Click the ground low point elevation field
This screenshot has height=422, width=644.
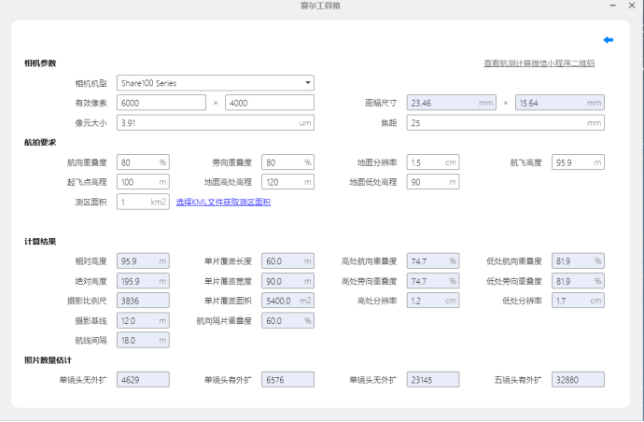425,182
